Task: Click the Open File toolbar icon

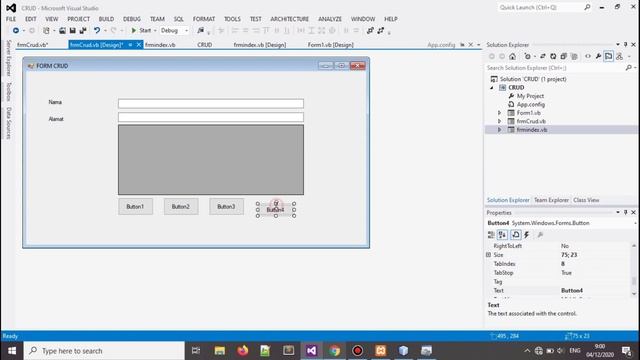Action: 62,31
